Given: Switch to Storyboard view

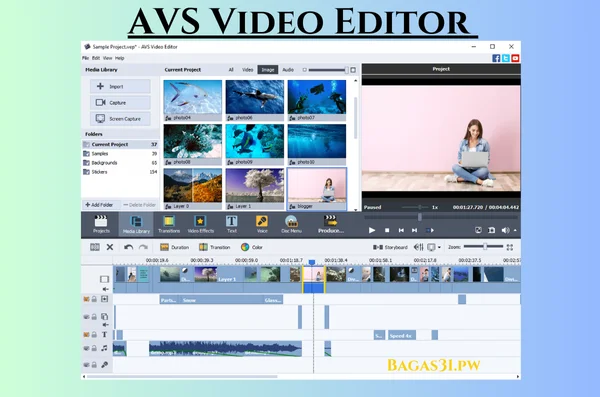Looking at the screenshot, I should 390,247.
